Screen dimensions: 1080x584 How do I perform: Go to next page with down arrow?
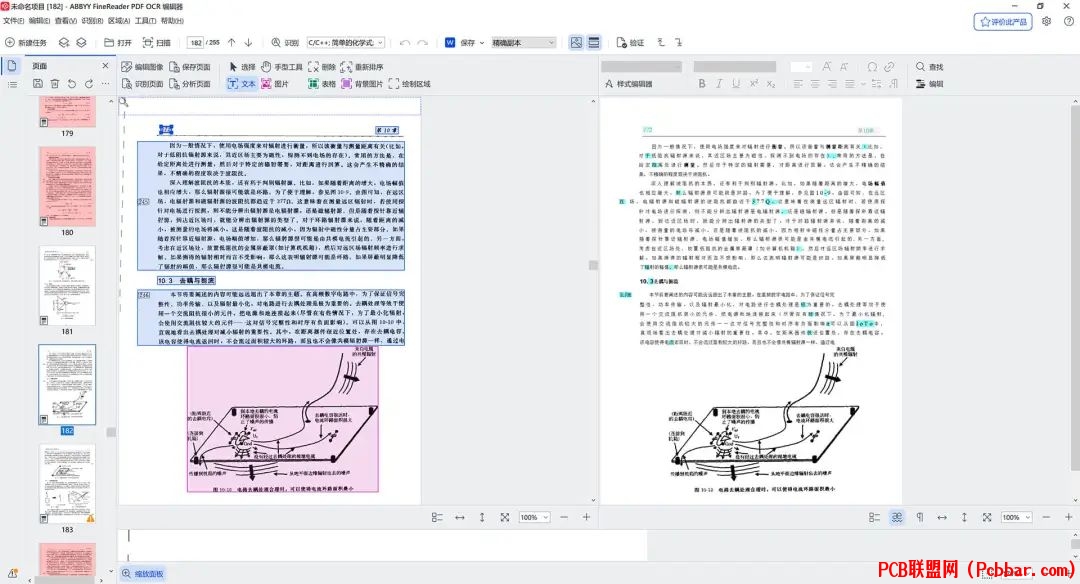(x=249, y=43)
